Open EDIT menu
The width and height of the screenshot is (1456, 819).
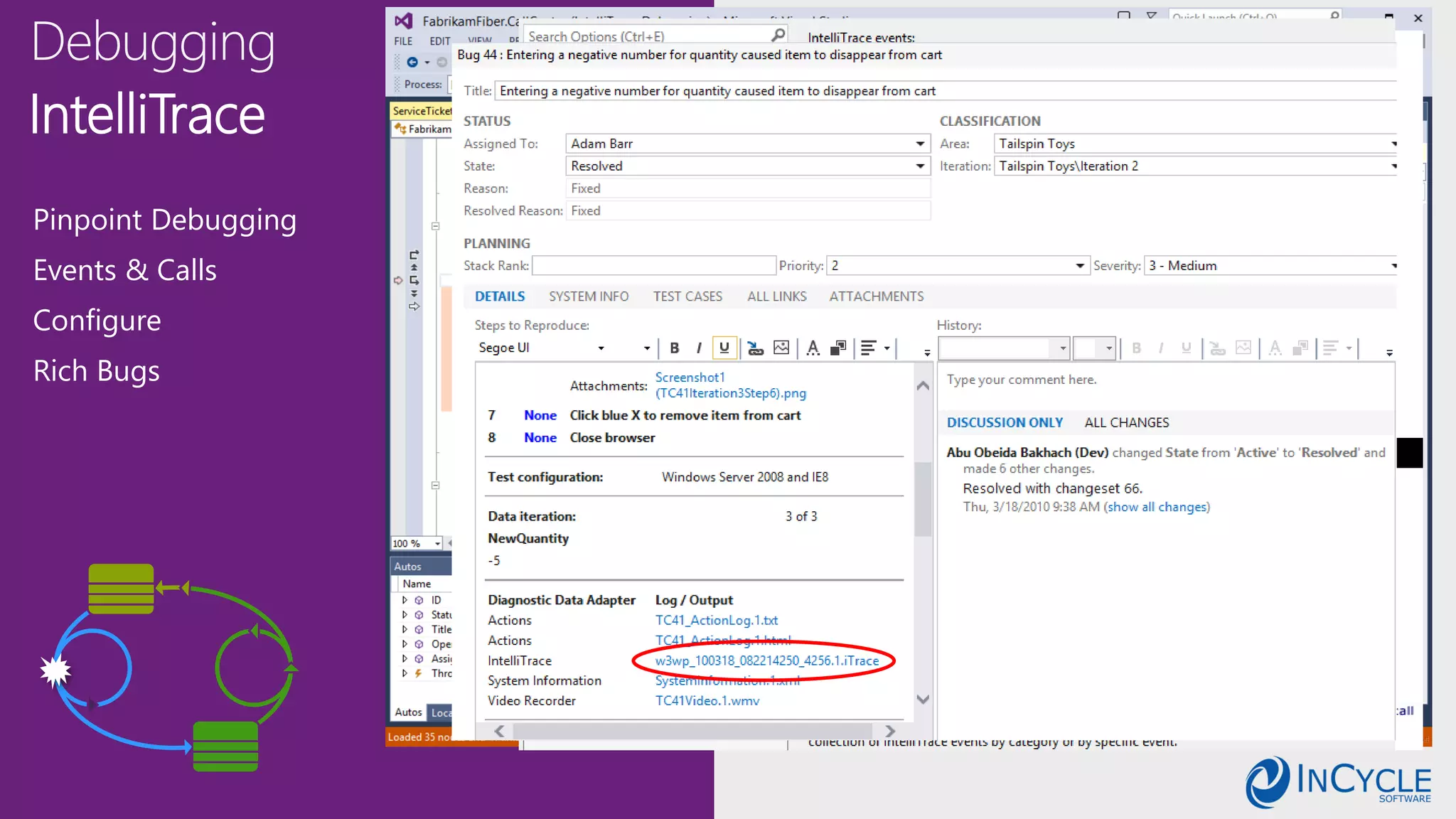tap(439, 41)
